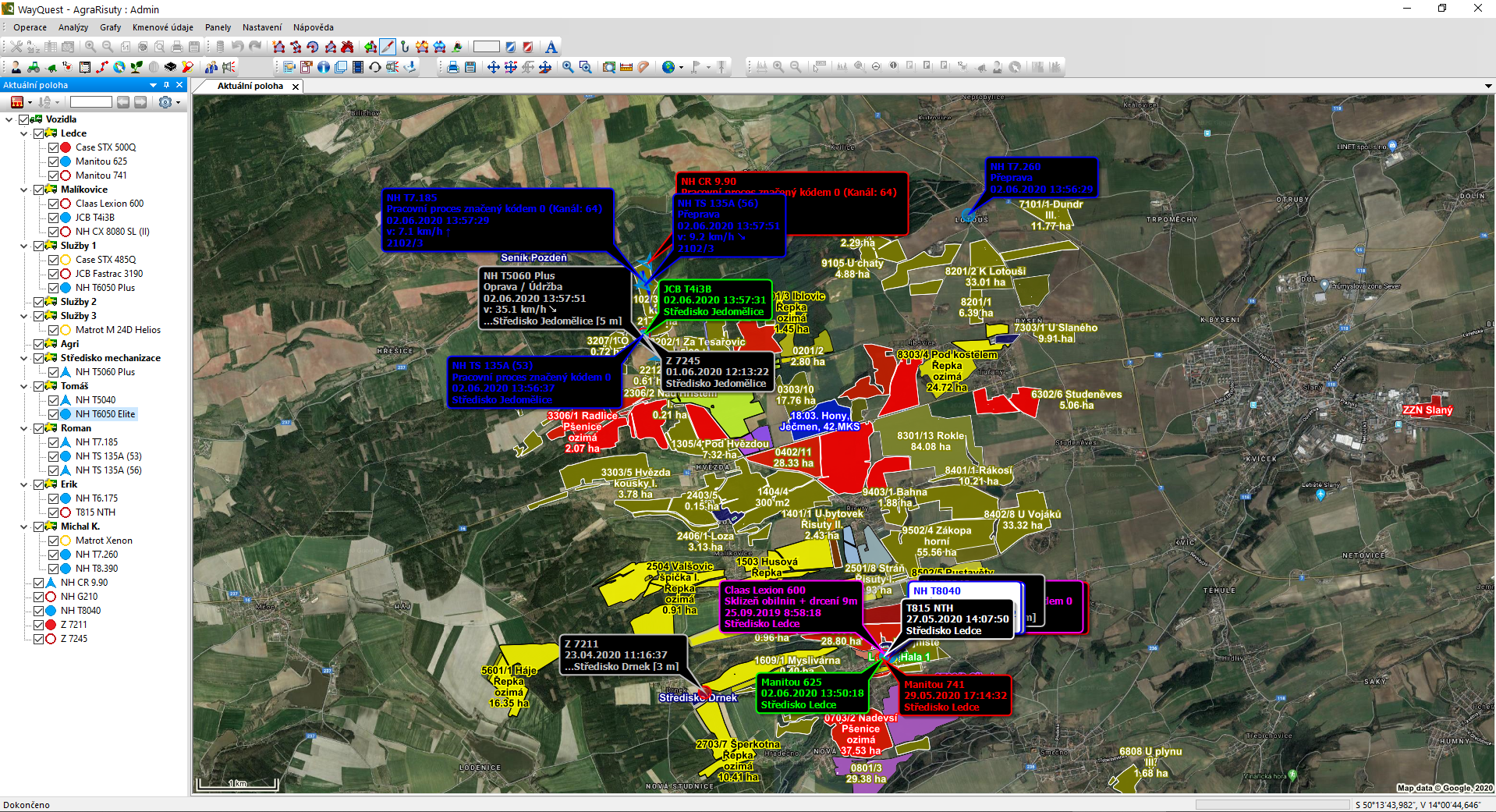Open the Kmenové údaje menu

(163, 27)
